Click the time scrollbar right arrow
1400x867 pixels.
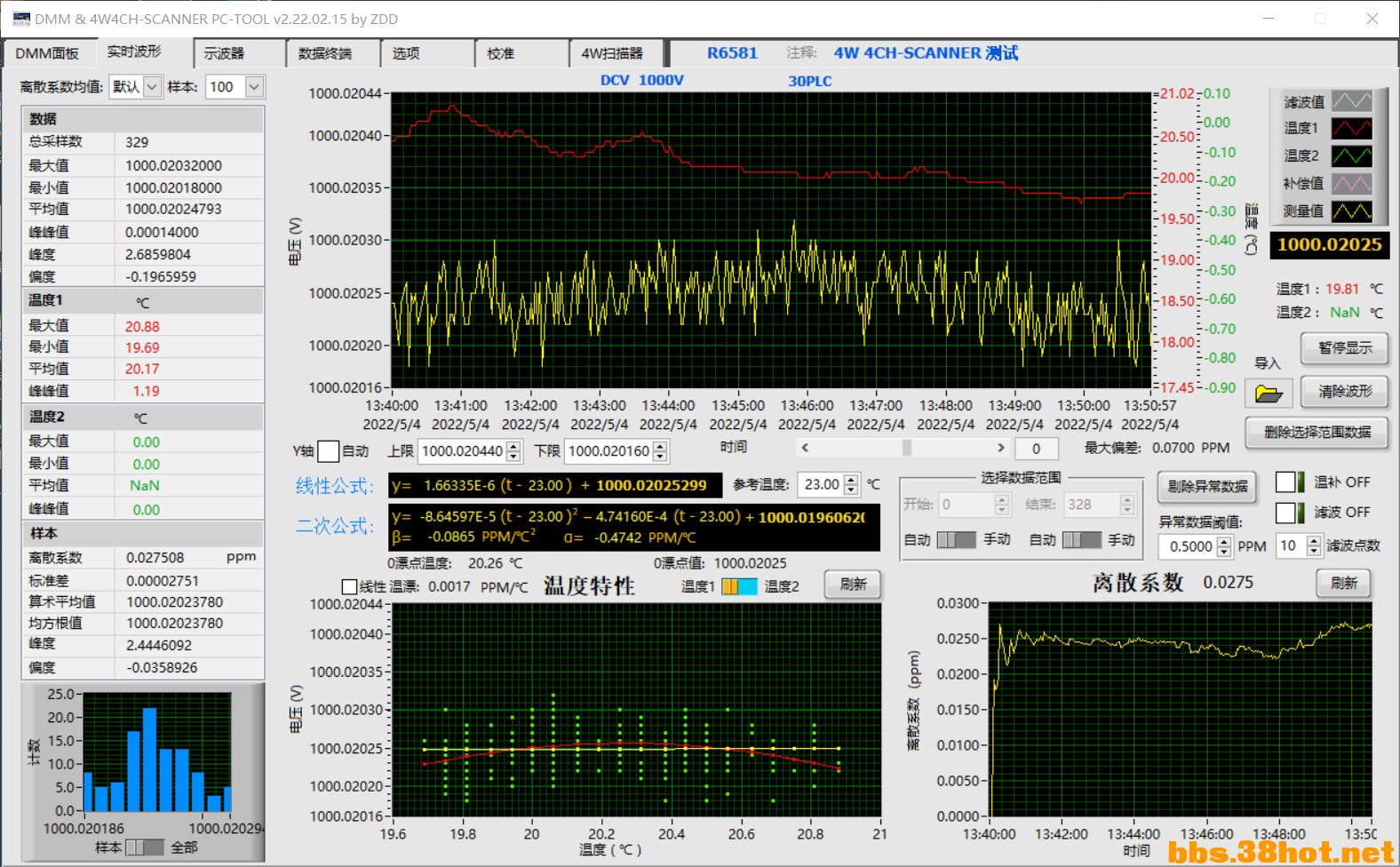point(1001,448)
